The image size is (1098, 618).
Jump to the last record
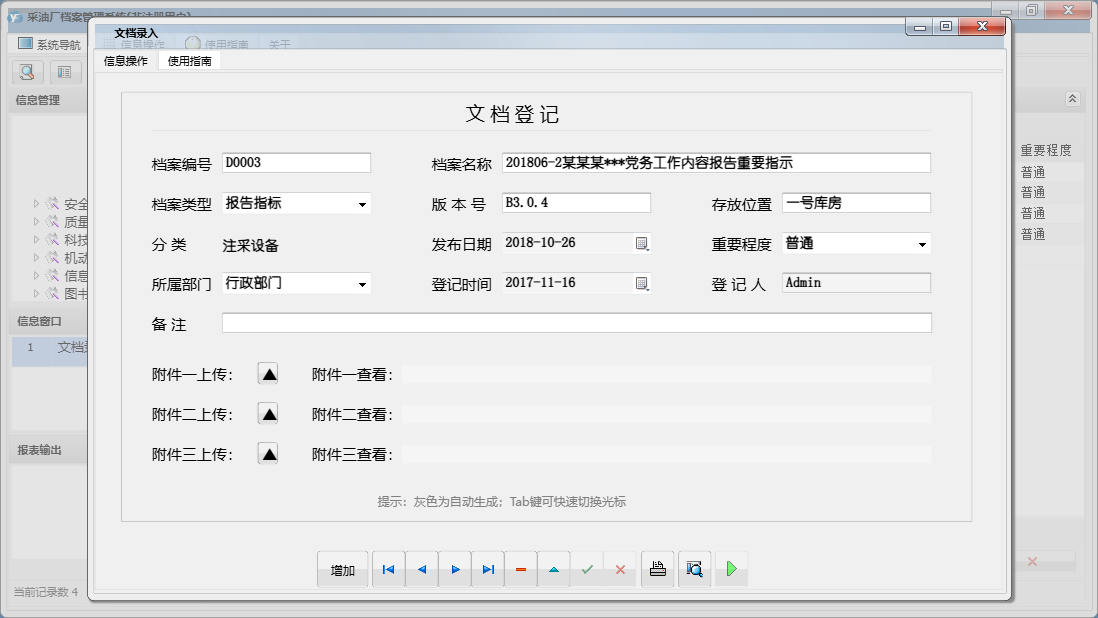coord(488,568)
